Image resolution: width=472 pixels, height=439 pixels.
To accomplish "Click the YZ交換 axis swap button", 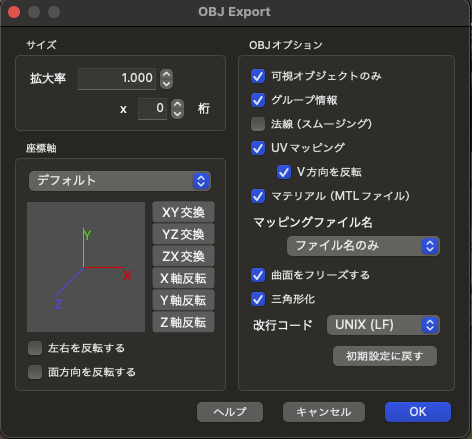I will coord(183,234).
